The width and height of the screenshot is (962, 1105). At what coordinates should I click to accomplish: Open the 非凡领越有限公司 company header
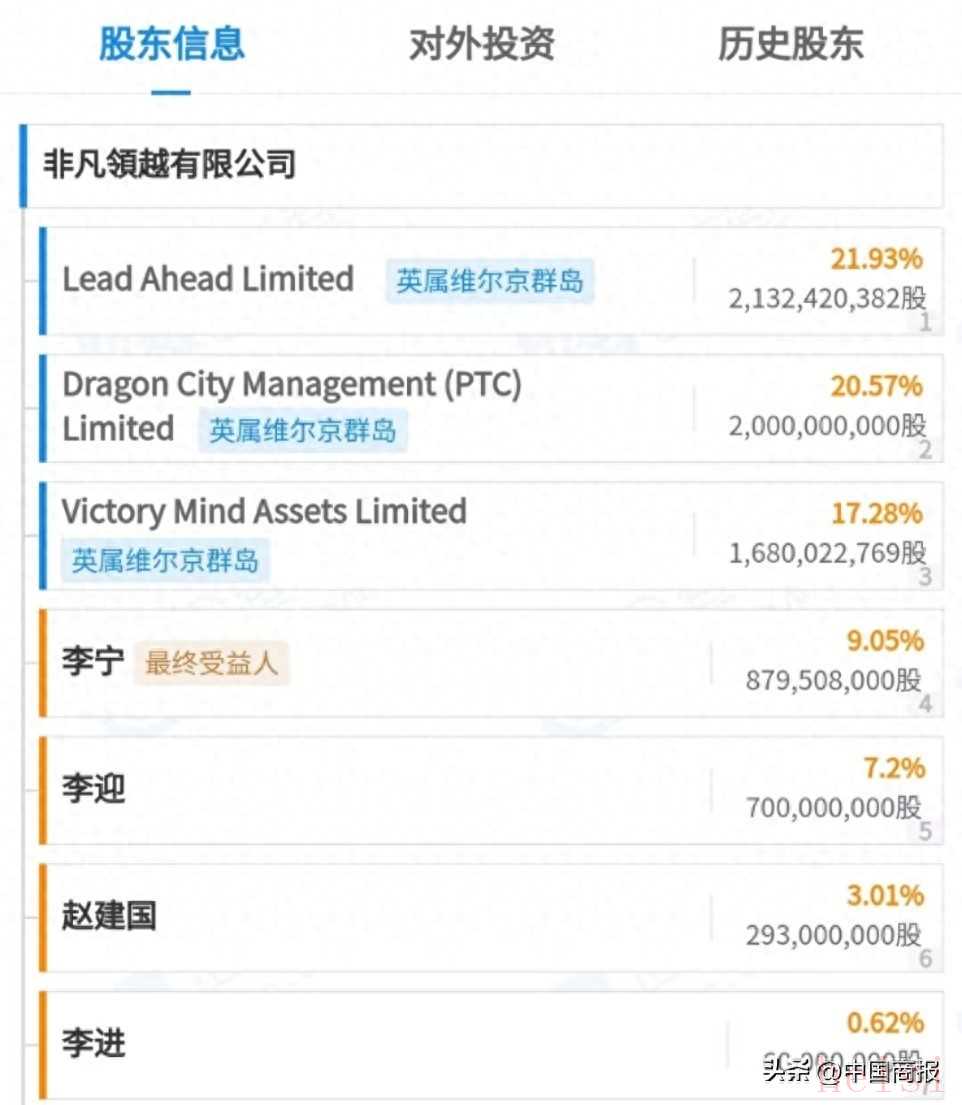(482, 166)
